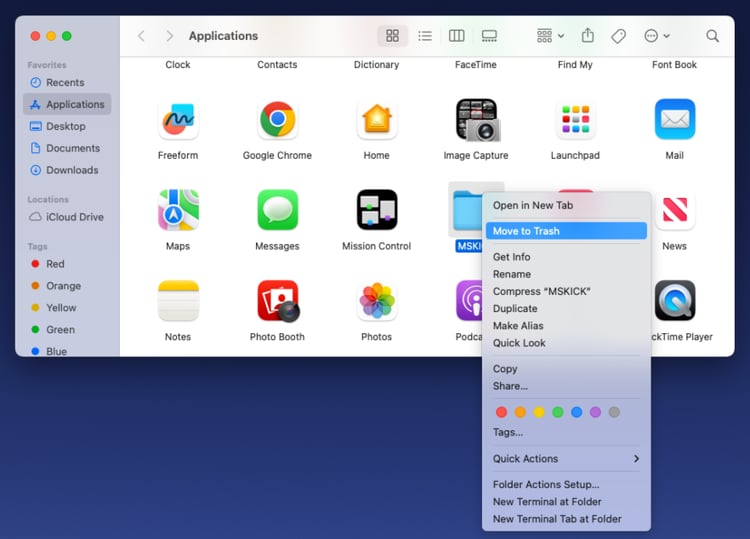Open the Photos app icon
The width and height of the screenshot is (750, 539).
pos(377,301)
